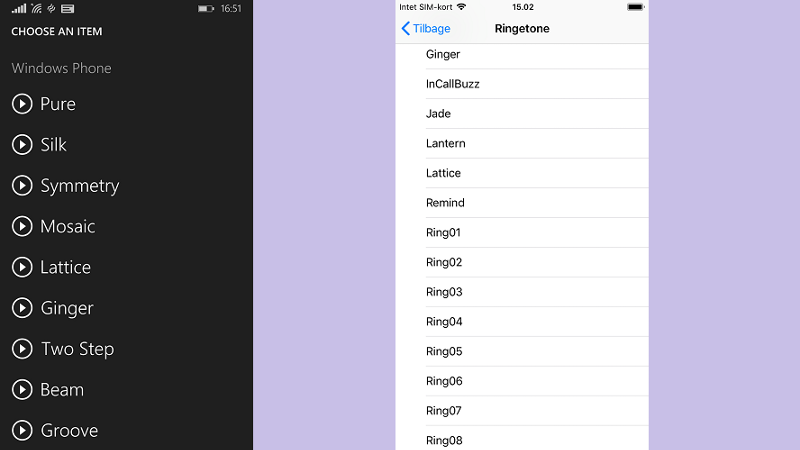Tap the 15.02 clock on iPhone
This screenshot has width=800, height=450.
(x=523, y=7)
